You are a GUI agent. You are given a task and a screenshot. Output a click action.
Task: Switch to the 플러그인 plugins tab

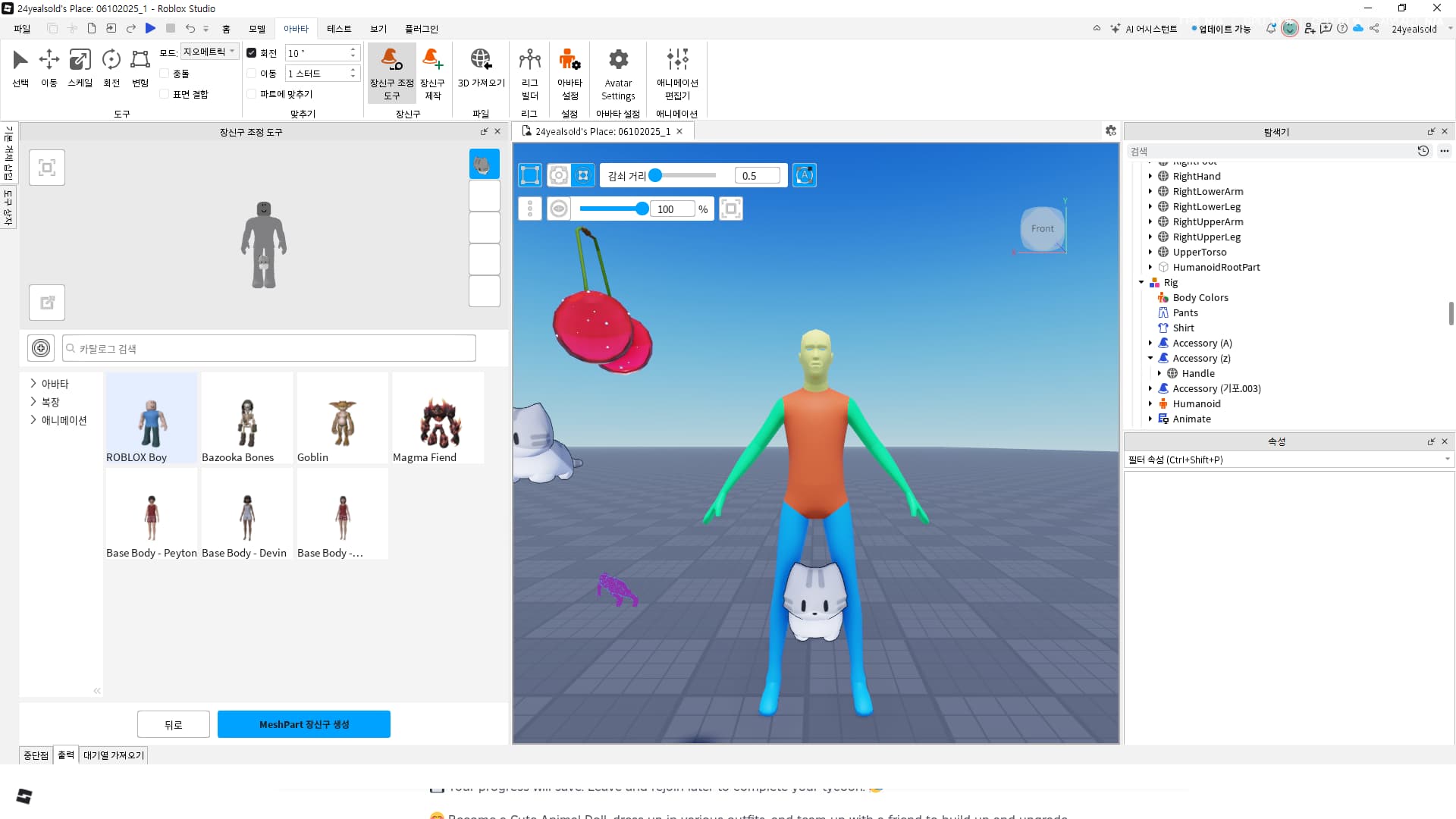422,29
